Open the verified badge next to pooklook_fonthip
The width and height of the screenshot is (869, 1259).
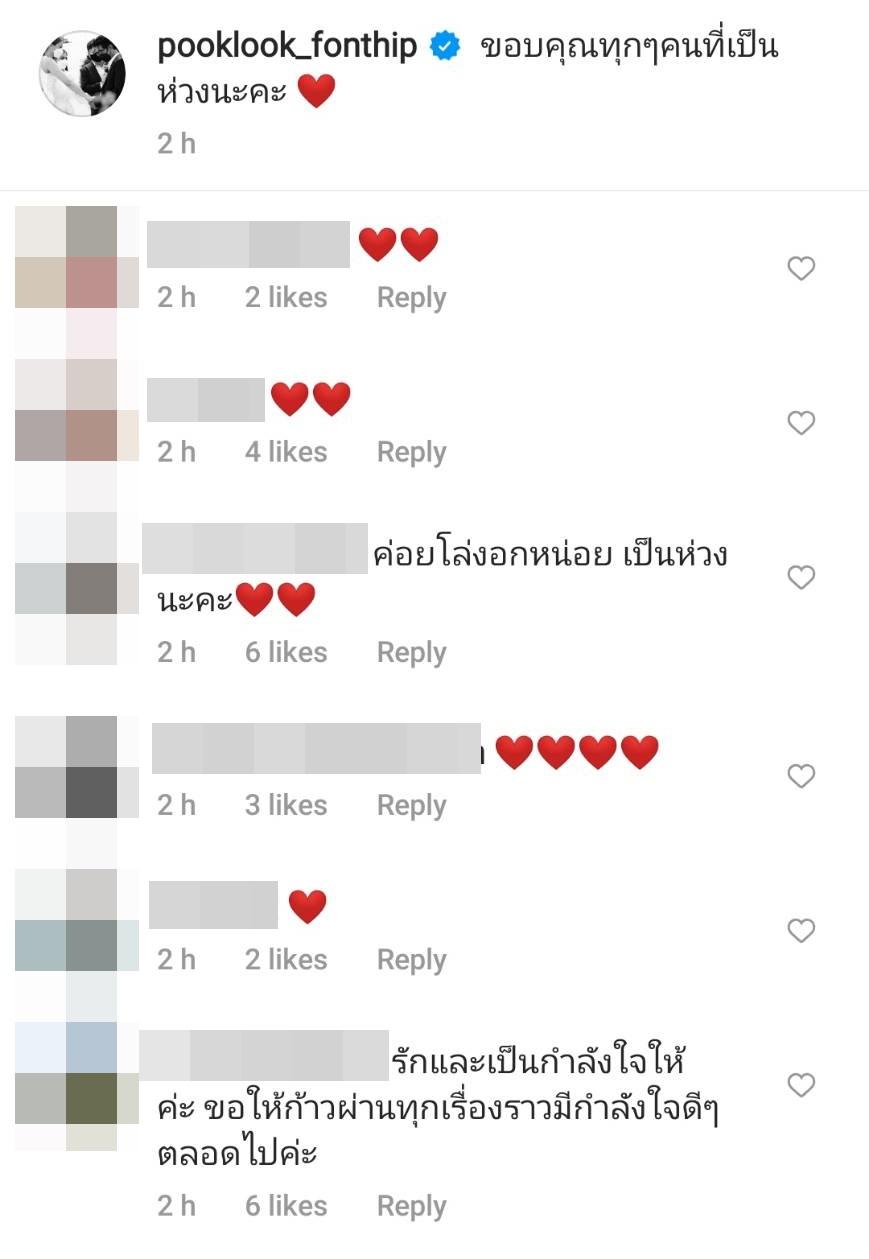(443, 47)
